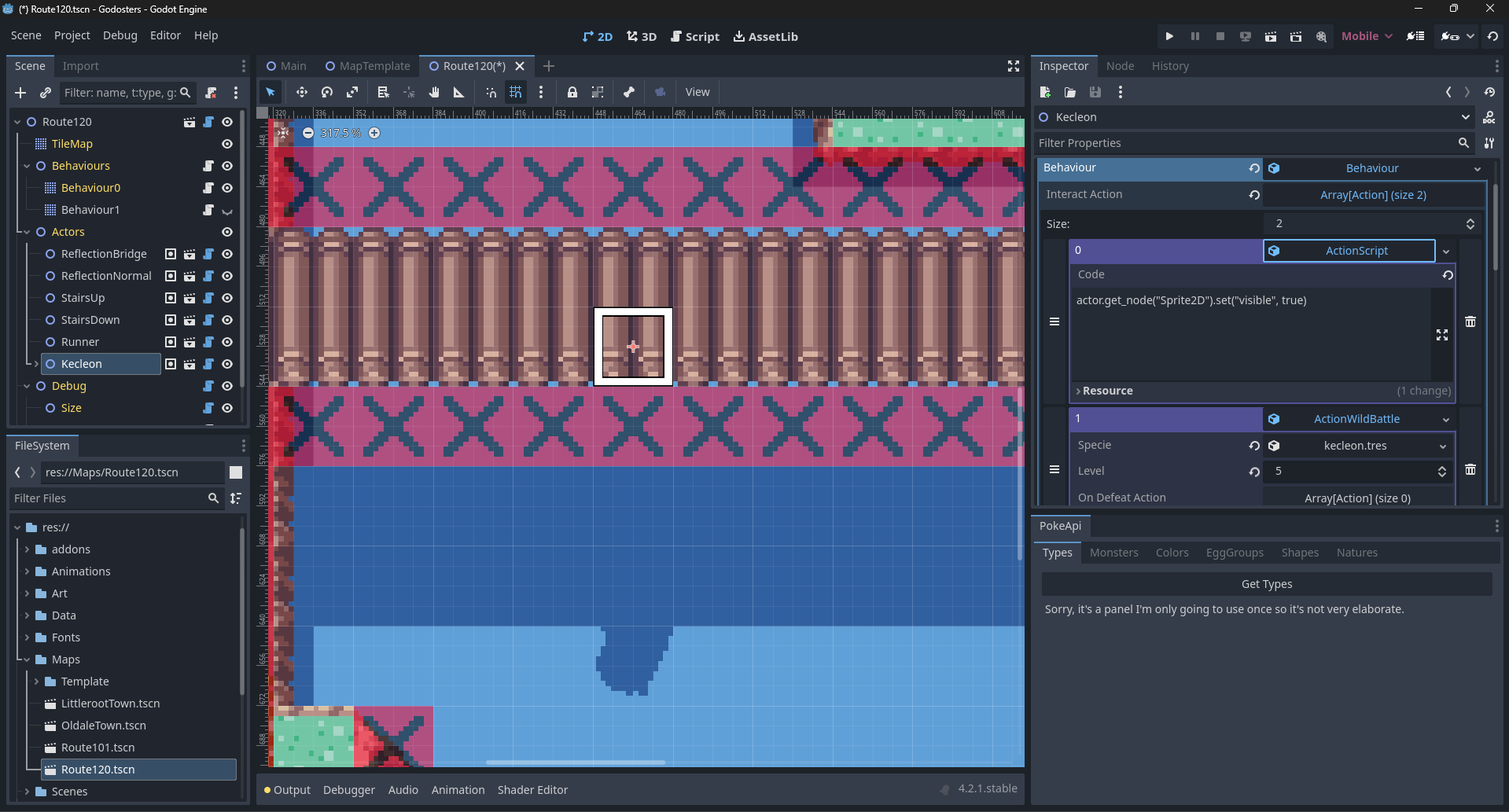Expand the kecleon.tres Specie dropdown
This screenshot has width=1509, height=812.
(1442, 446)
